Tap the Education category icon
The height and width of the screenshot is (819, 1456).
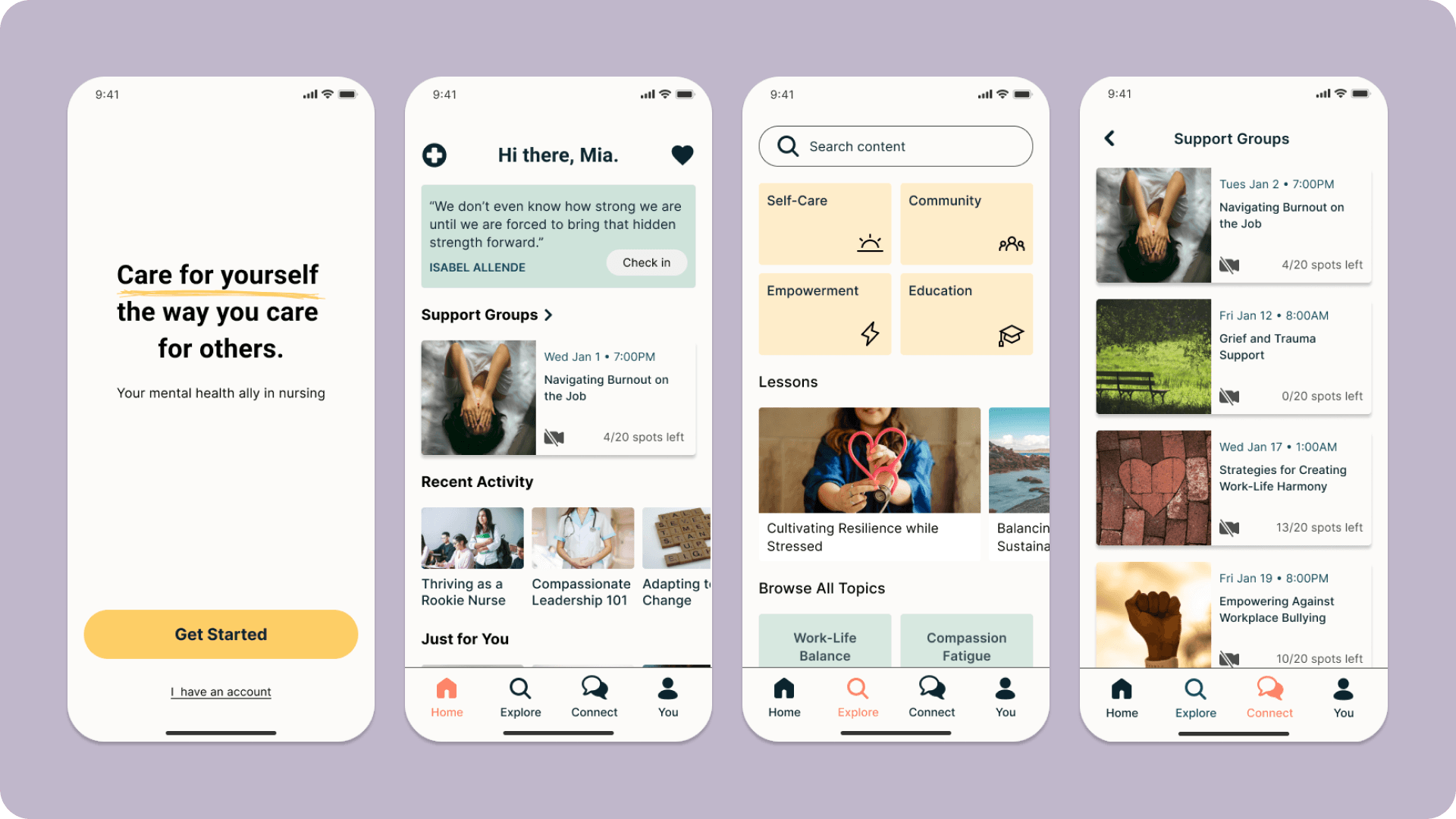[1010, 333]
